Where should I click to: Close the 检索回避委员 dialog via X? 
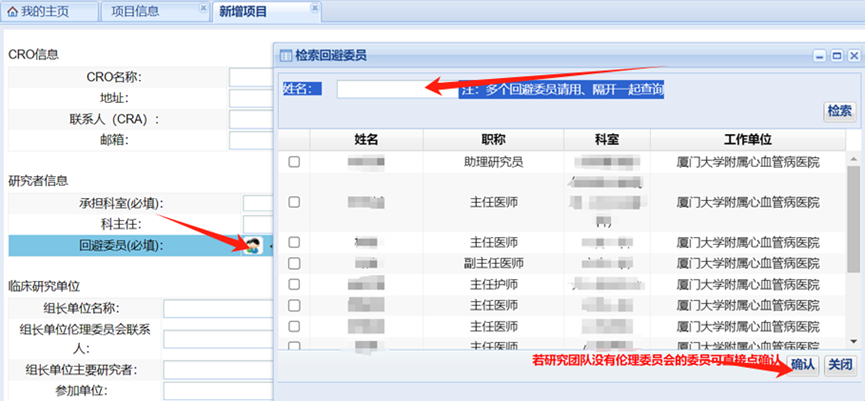click(x=853, y=56)
